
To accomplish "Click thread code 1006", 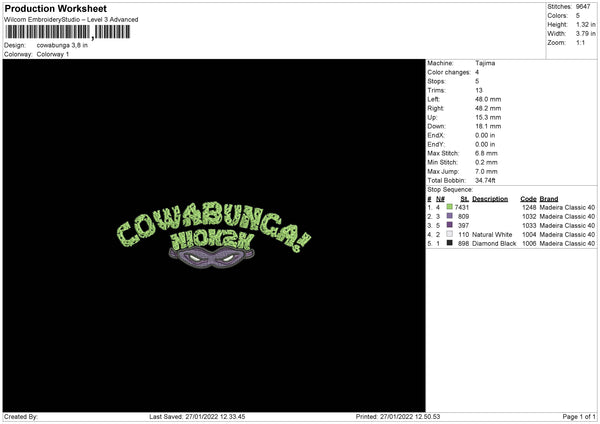I will 529,244.
